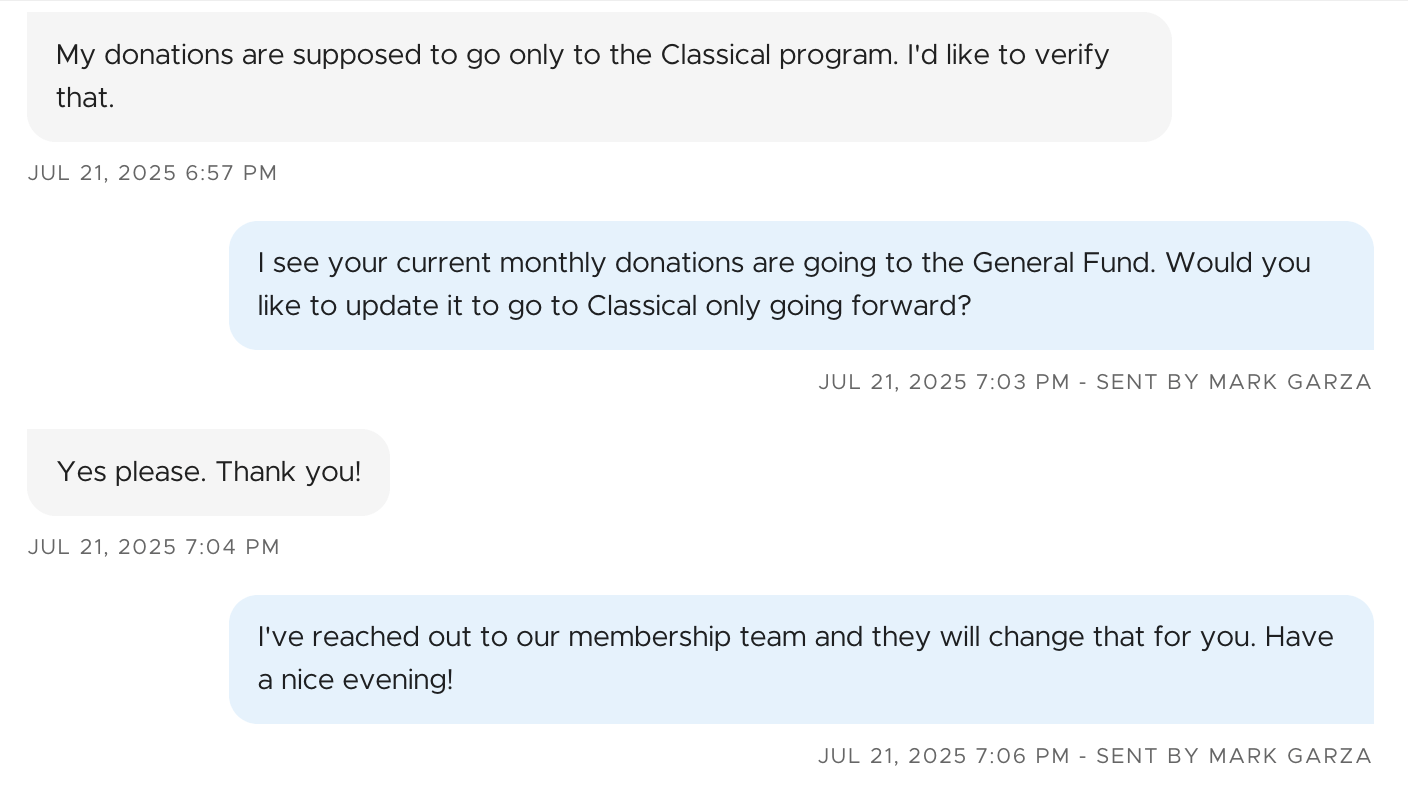Click the 7:06 PM sent timestamp
This screenshot has width=1408, height=800.
tap(944, 756)
